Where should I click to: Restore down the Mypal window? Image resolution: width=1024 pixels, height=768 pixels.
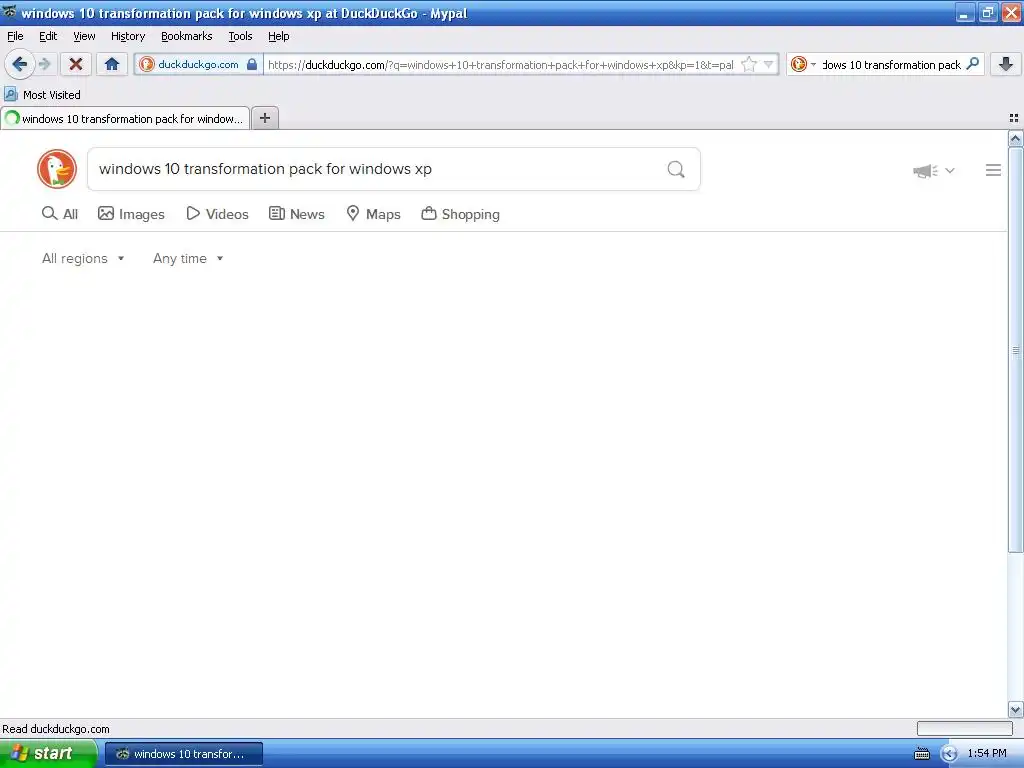[988, 12]
